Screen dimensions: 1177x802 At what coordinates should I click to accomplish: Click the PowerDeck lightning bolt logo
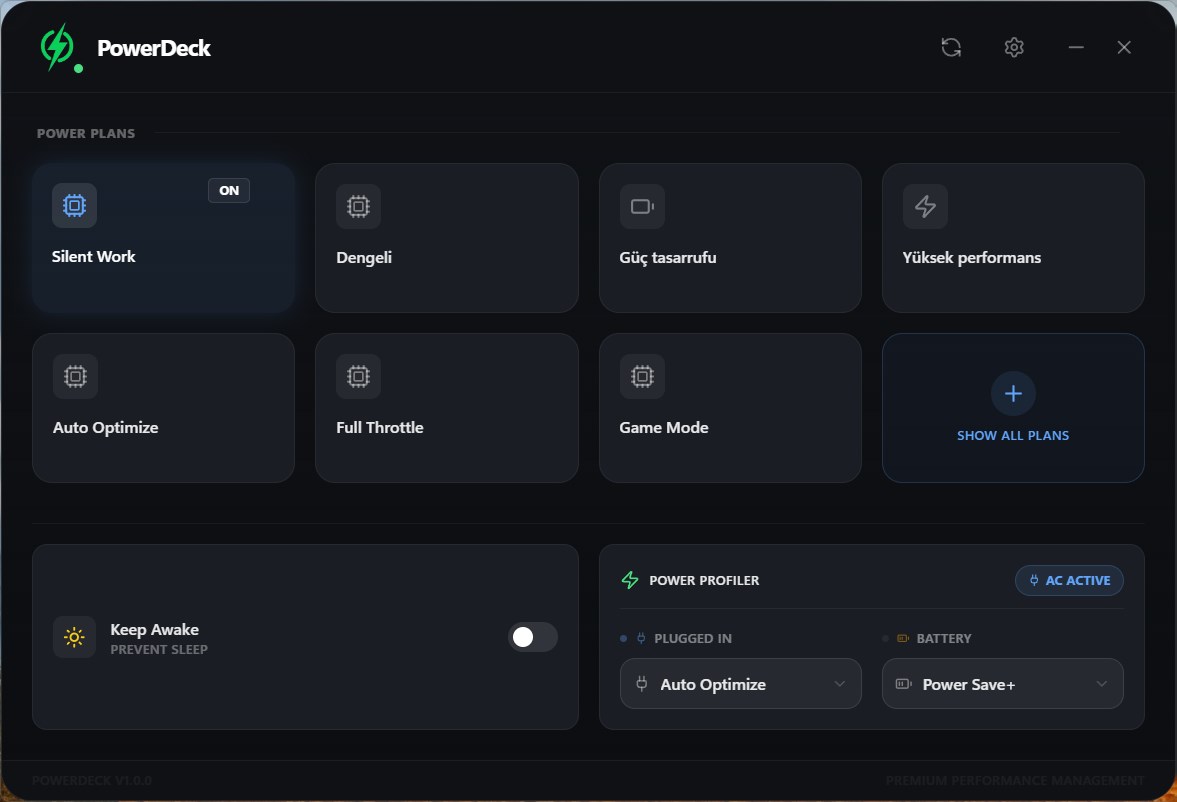57,47
